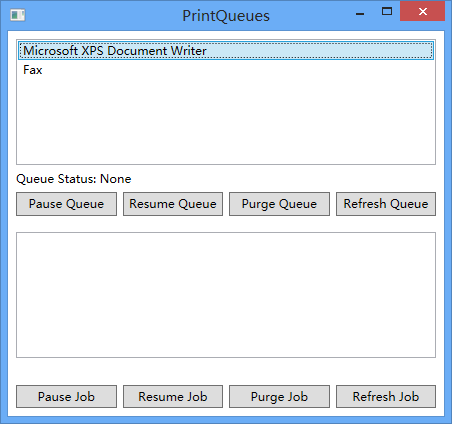The height and width of the screenshot is (424, 452).
Task: Click blank gap between queue buttons and jobs list
Action: (226, 224)
